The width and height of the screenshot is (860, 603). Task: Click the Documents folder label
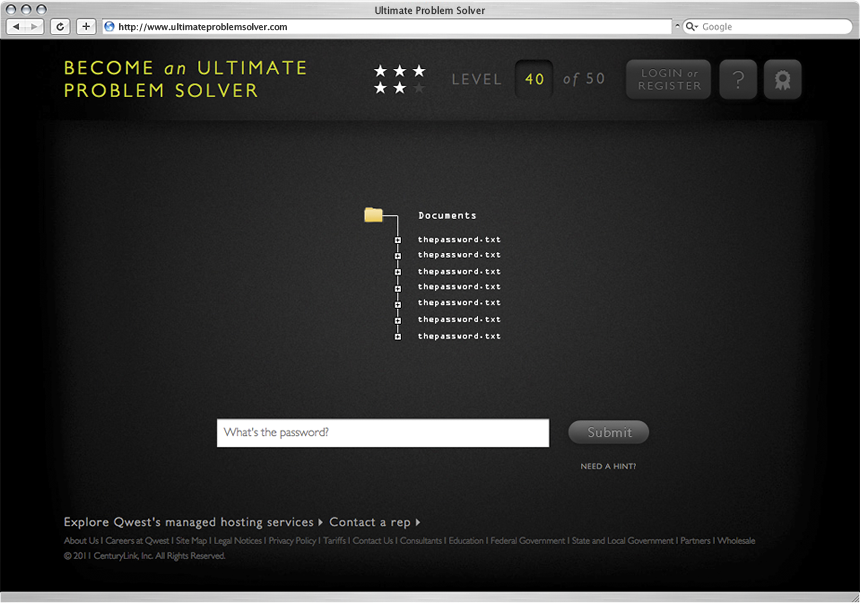coord(447,216)
